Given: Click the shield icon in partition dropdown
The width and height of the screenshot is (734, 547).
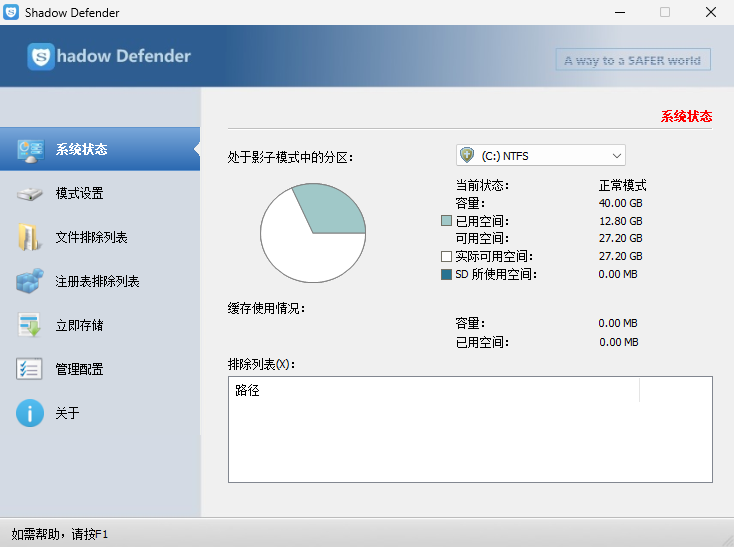Looking at the screenshot, I should click(467, 155).
